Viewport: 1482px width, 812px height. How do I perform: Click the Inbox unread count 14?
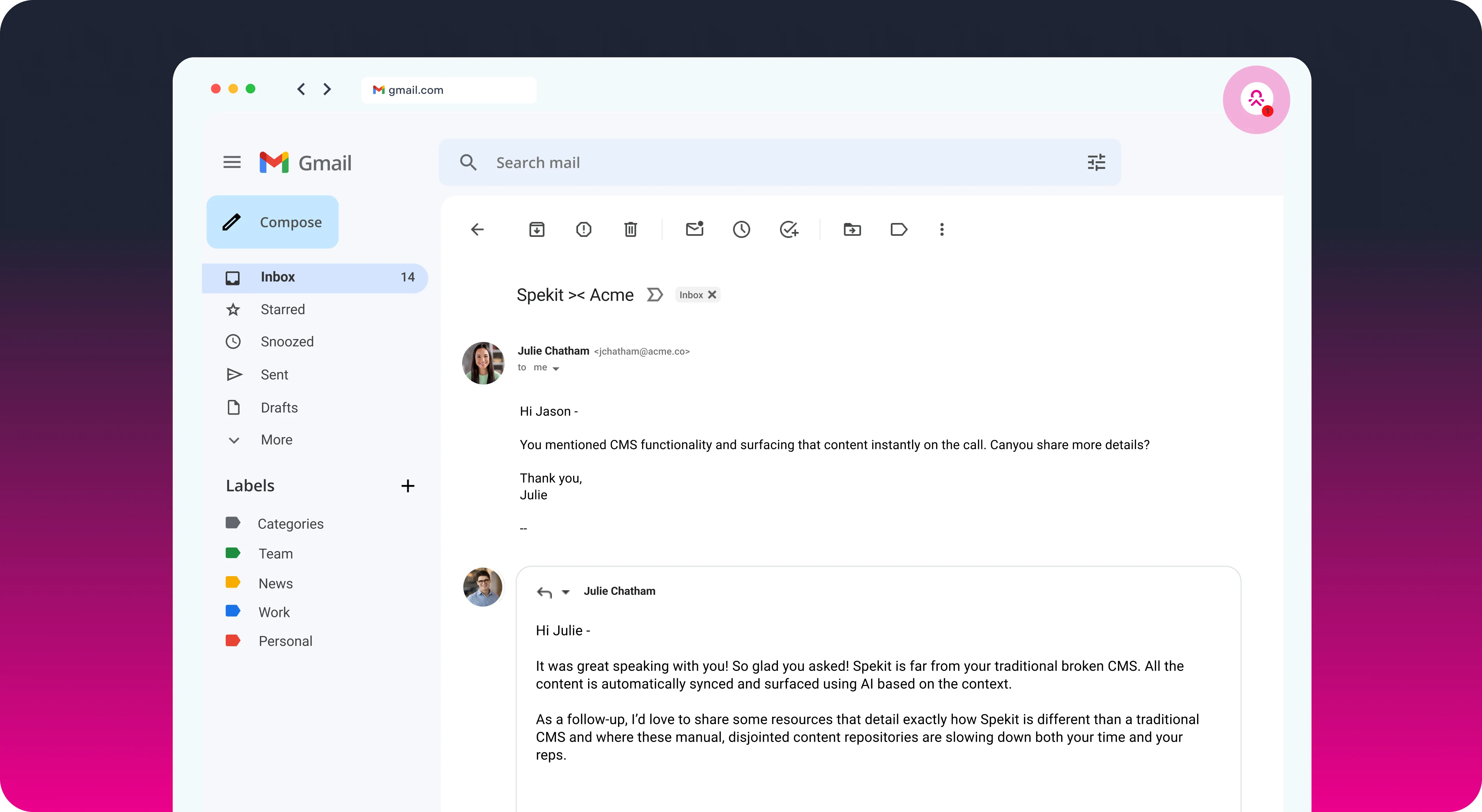coord(407,278)
